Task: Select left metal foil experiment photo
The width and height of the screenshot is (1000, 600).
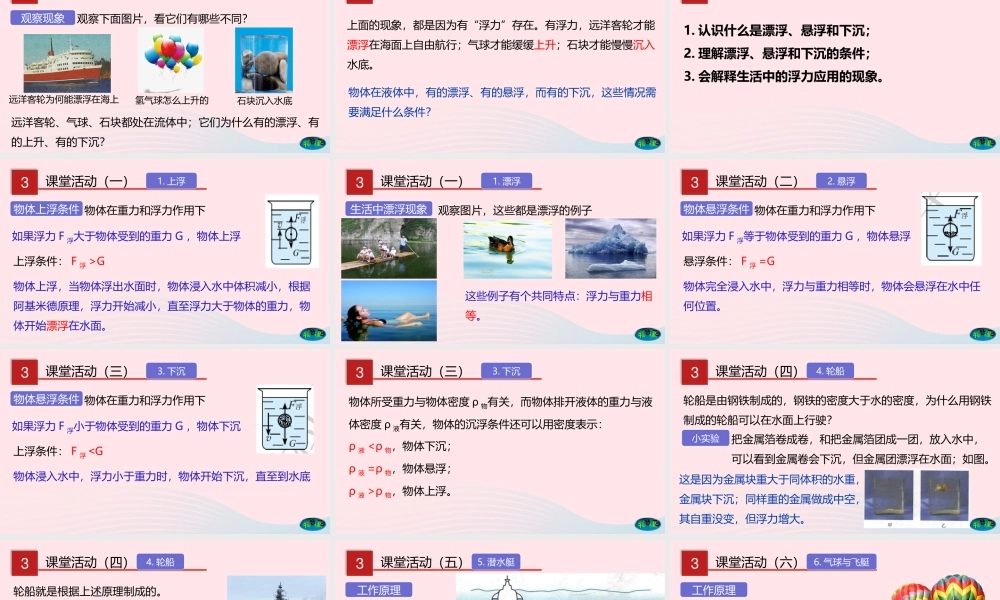Action: (889, 496)
